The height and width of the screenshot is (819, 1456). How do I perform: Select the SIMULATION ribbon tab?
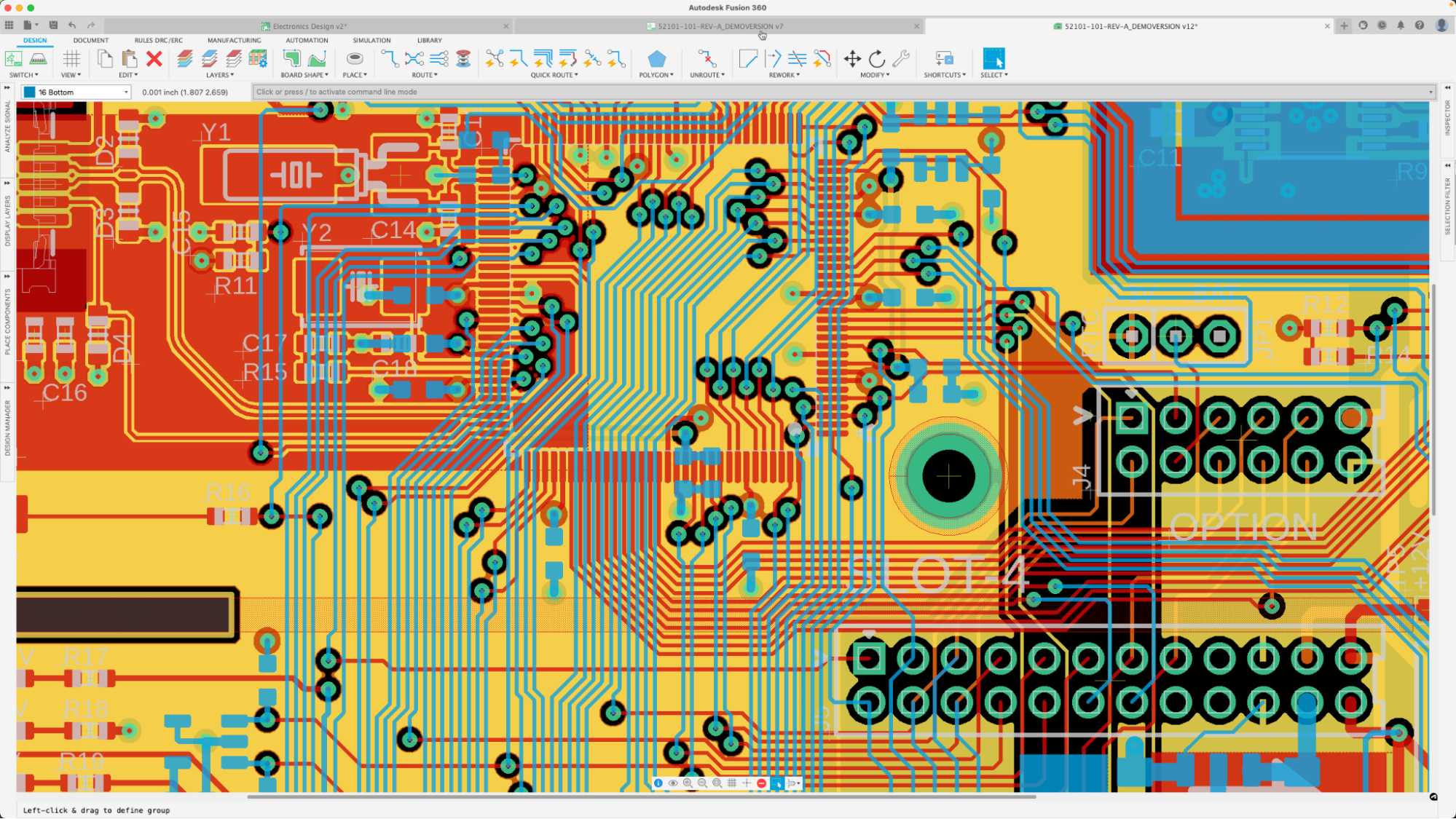(x=370, y=40)
